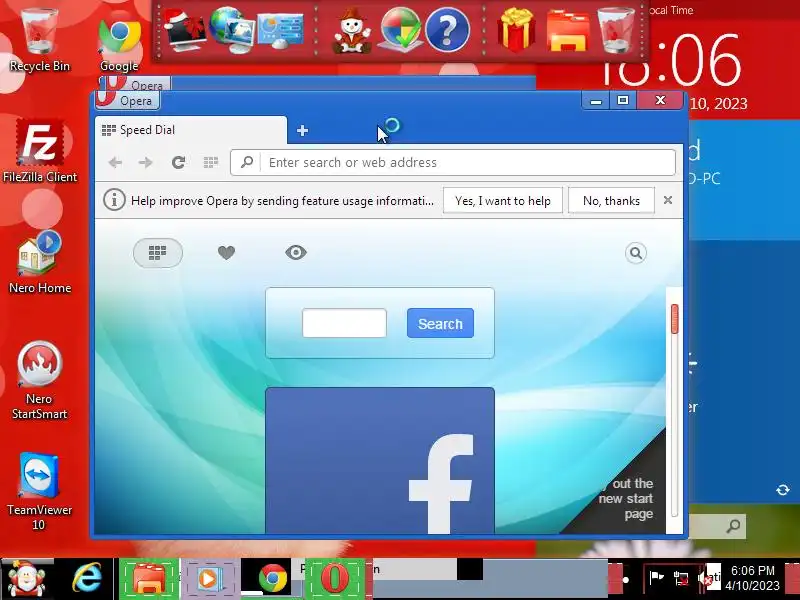Open the help question mark dock icon

[x=447, y=31]
